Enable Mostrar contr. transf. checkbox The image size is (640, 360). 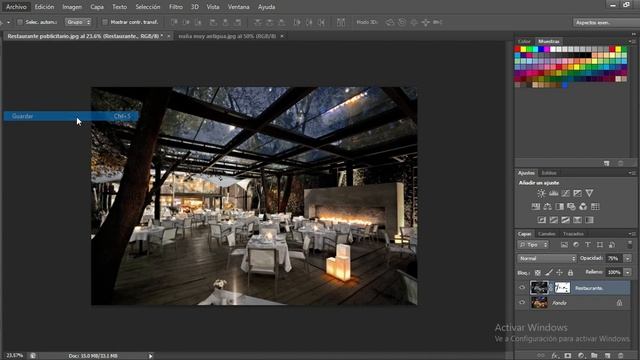click(105, 22)
